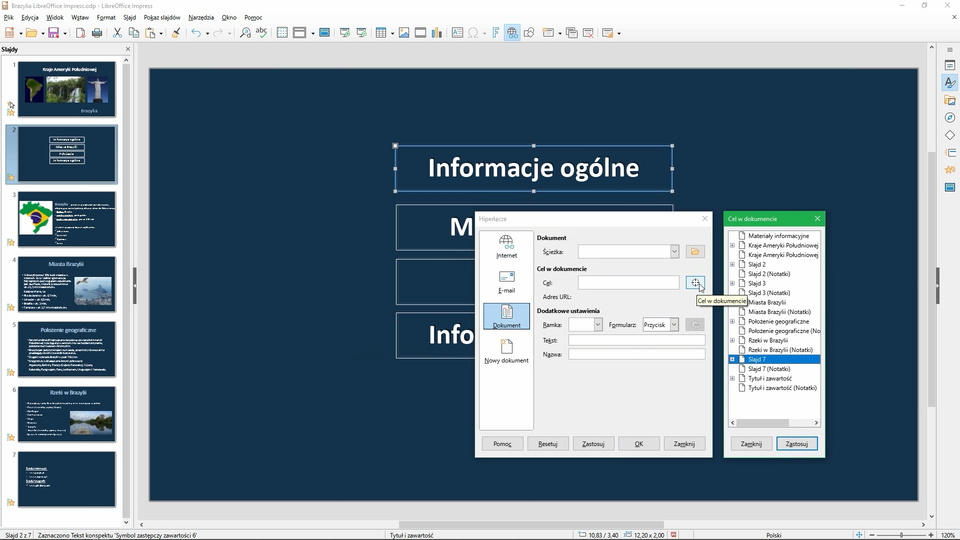Image resolution: width=960 pixels, height=540 pixels.
Task: Click the Print icon in the toolbar
Action: (97, 33)
